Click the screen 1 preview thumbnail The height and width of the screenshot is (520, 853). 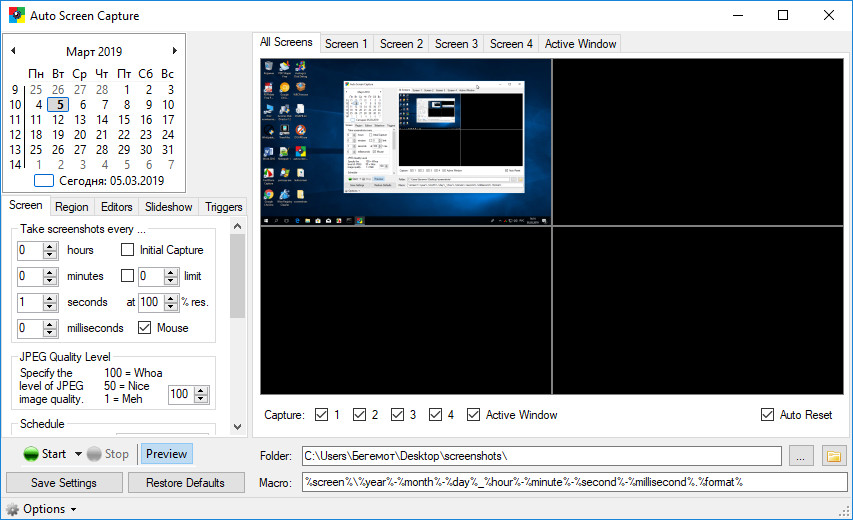coord(406,142)
